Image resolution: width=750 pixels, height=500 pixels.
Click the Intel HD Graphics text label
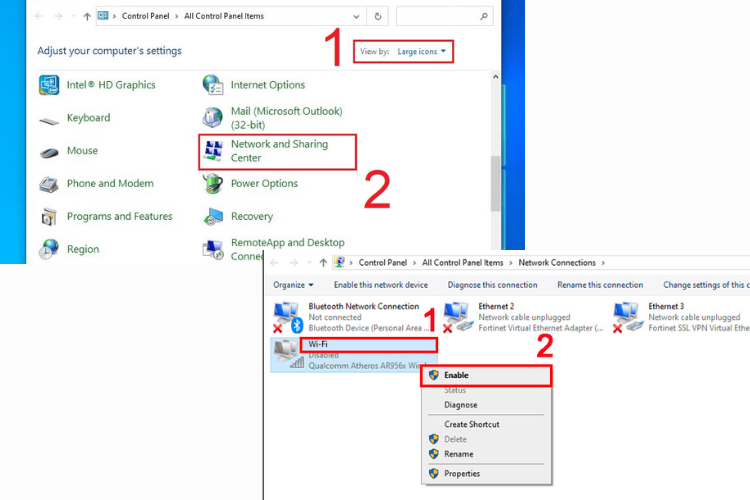[111, 85]
